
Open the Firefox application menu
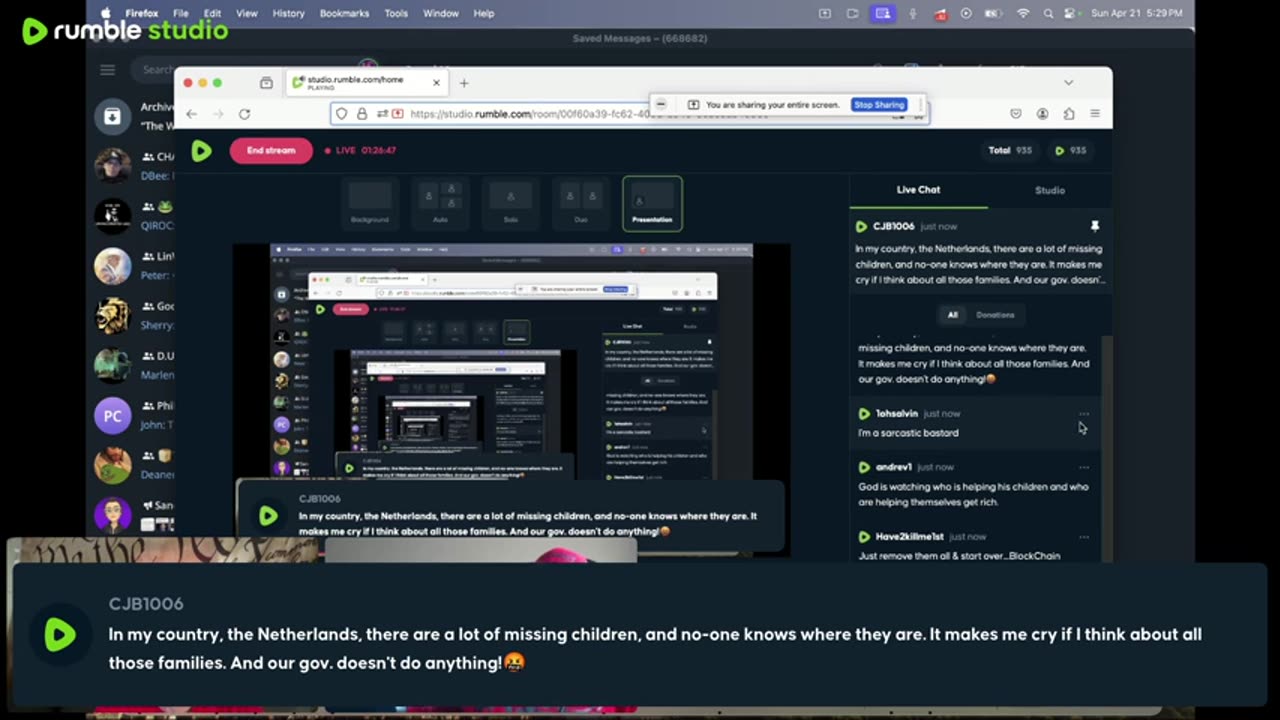click(142, 13)
